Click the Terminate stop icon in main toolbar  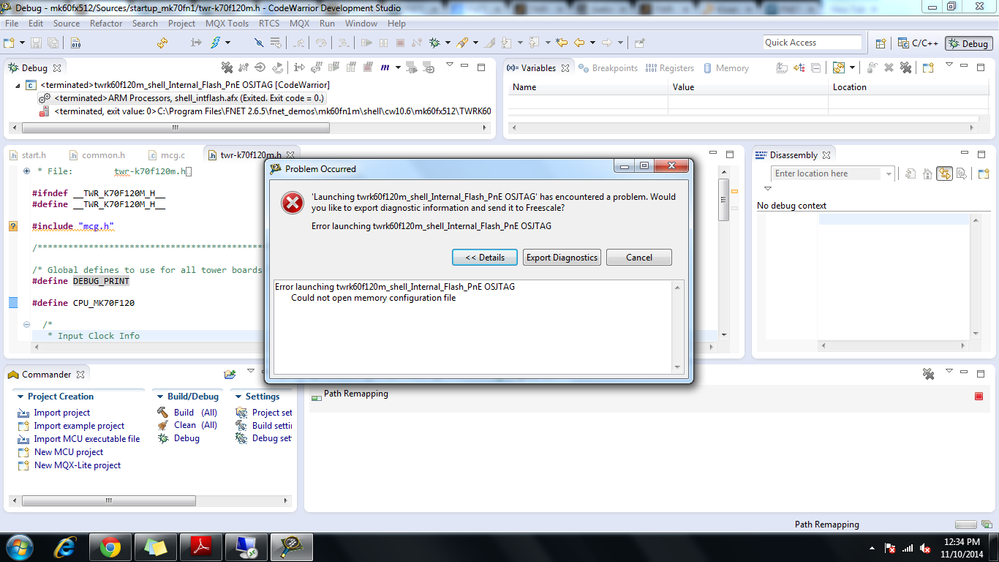click(x=400, y=43)
